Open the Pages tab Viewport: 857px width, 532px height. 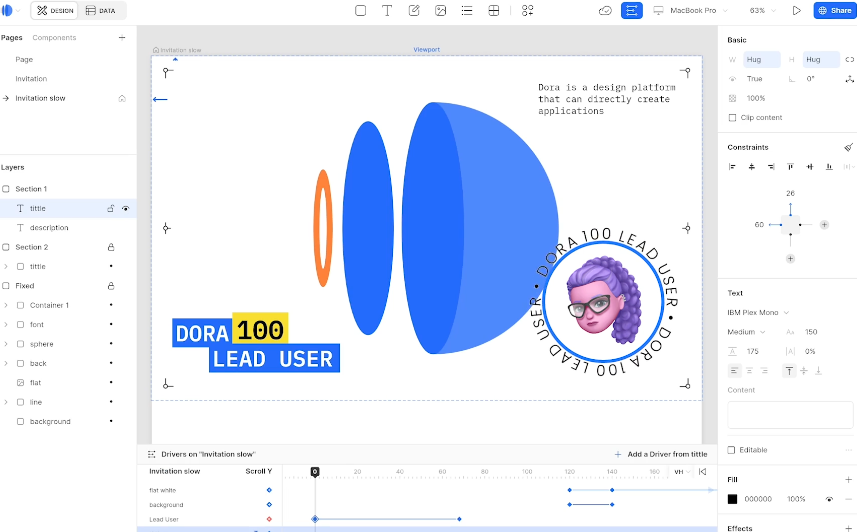(11, 38)
